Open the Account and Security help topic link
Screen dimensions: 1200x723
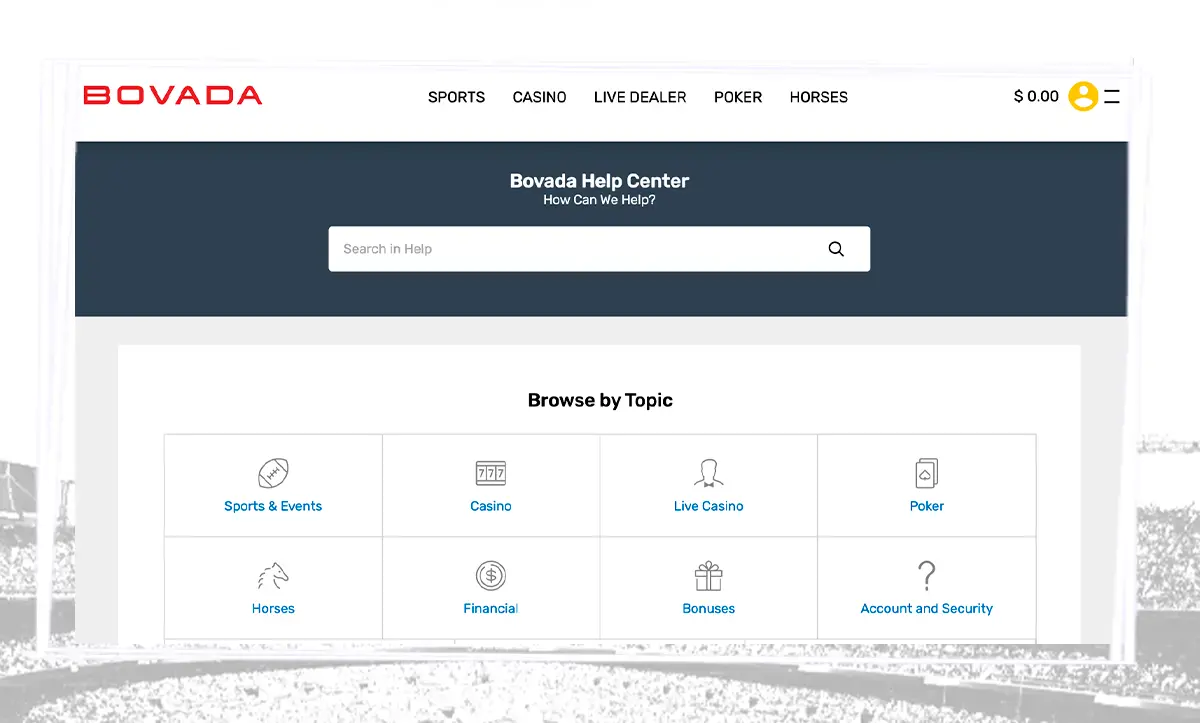[926, 607]
